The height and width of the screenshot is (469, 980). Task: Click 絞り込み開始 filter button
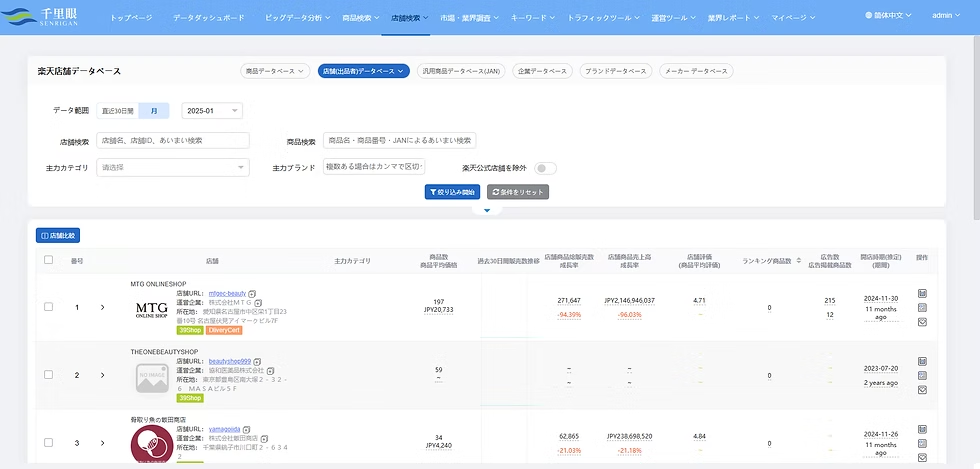[x=452, y=192]
